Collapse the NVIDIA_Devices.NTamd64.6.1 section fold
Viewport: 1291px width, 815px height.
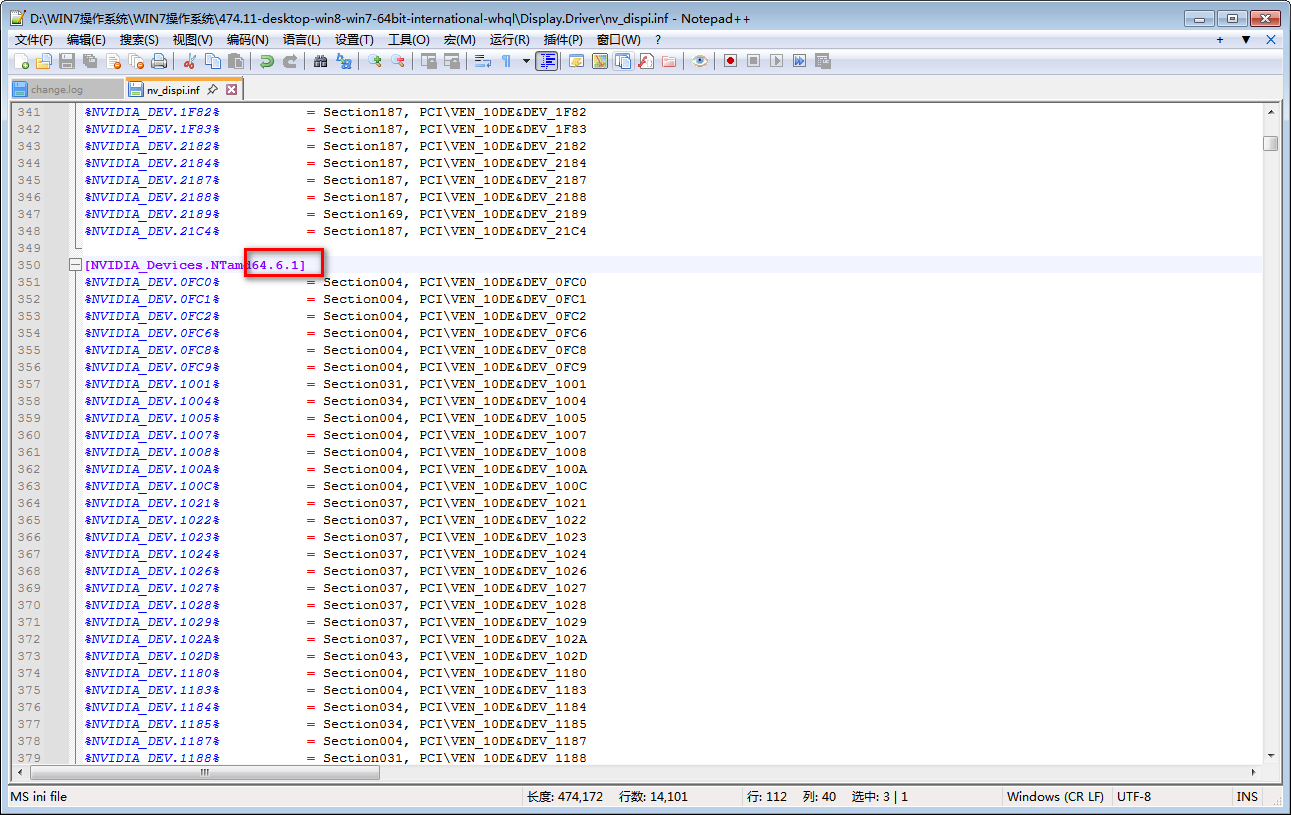pyautogui.click(x=74, y=265)
